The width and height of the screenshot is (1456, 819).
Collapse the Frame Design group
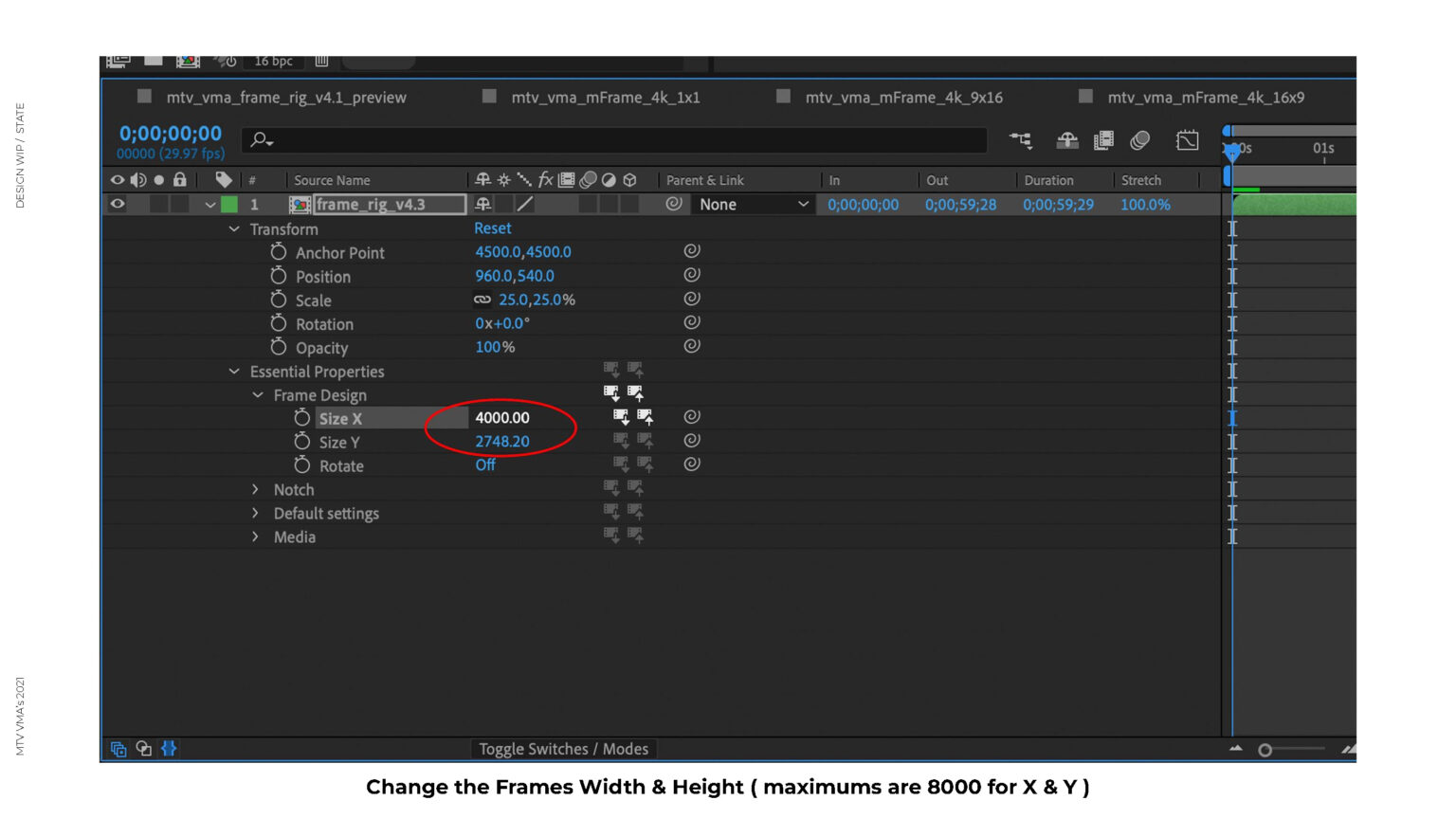point(257,394)
